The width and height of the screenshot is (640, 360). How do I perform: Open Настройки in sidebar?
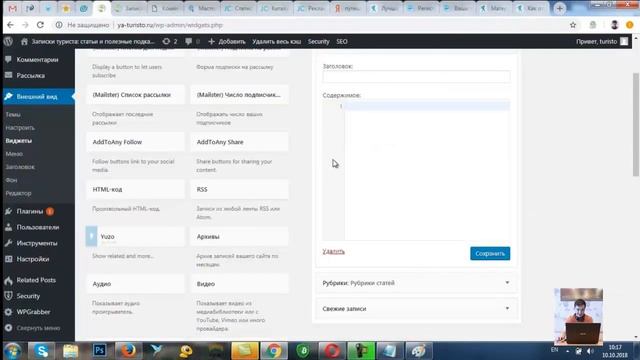point(33,259)
